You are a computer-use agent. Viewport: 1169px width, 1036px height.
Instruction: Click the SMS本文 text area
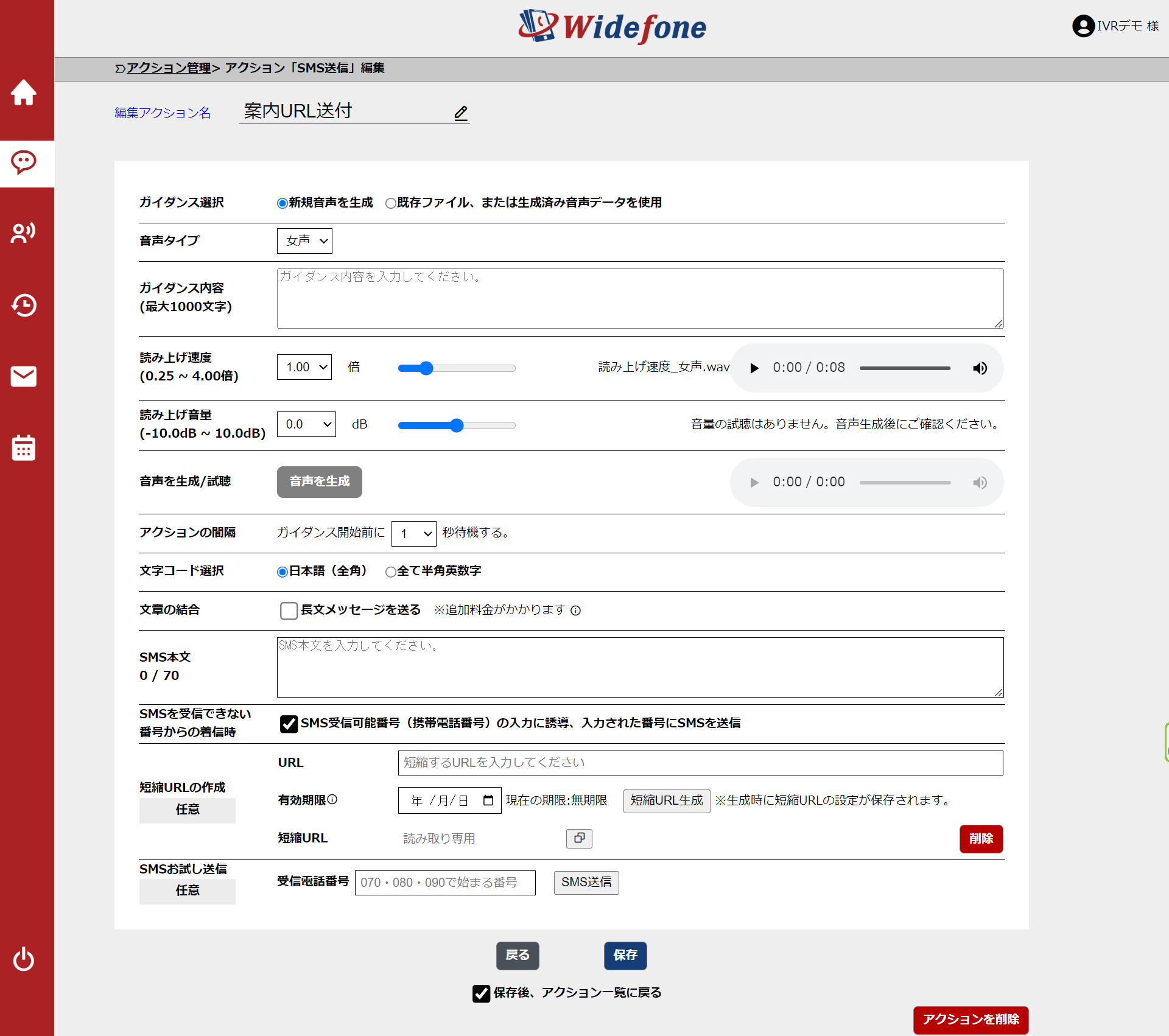pos(640,667)
